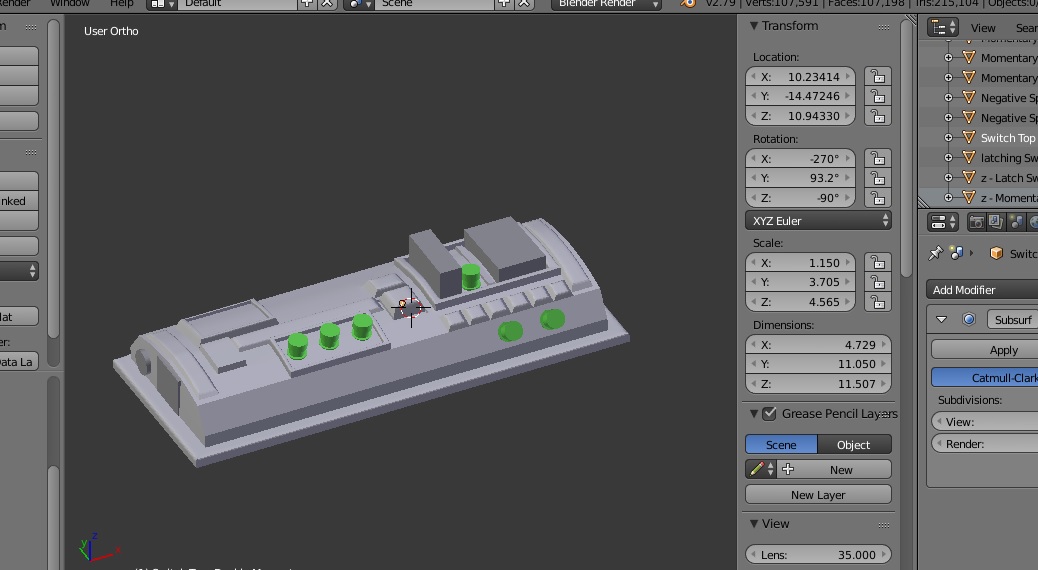Toggle the Location X lock icon
This screenshot has height=570, width=1038.
pos(877,77)
